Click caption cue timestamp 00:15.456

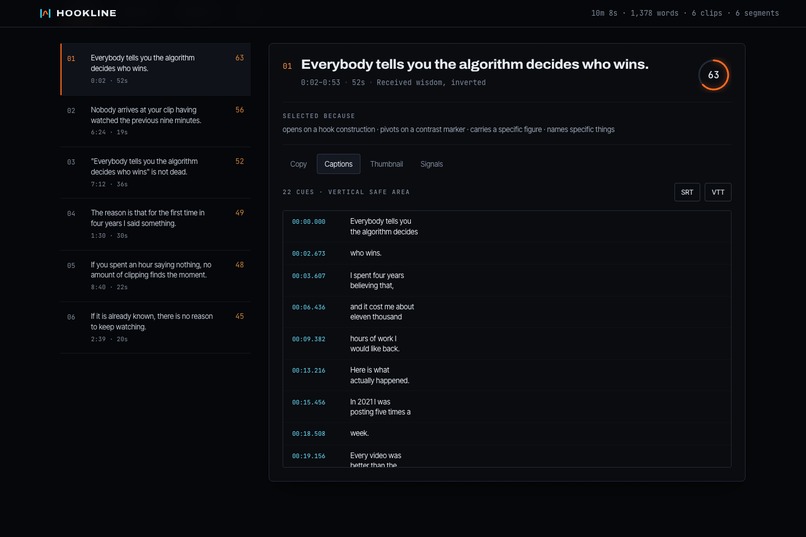[308, 402]
